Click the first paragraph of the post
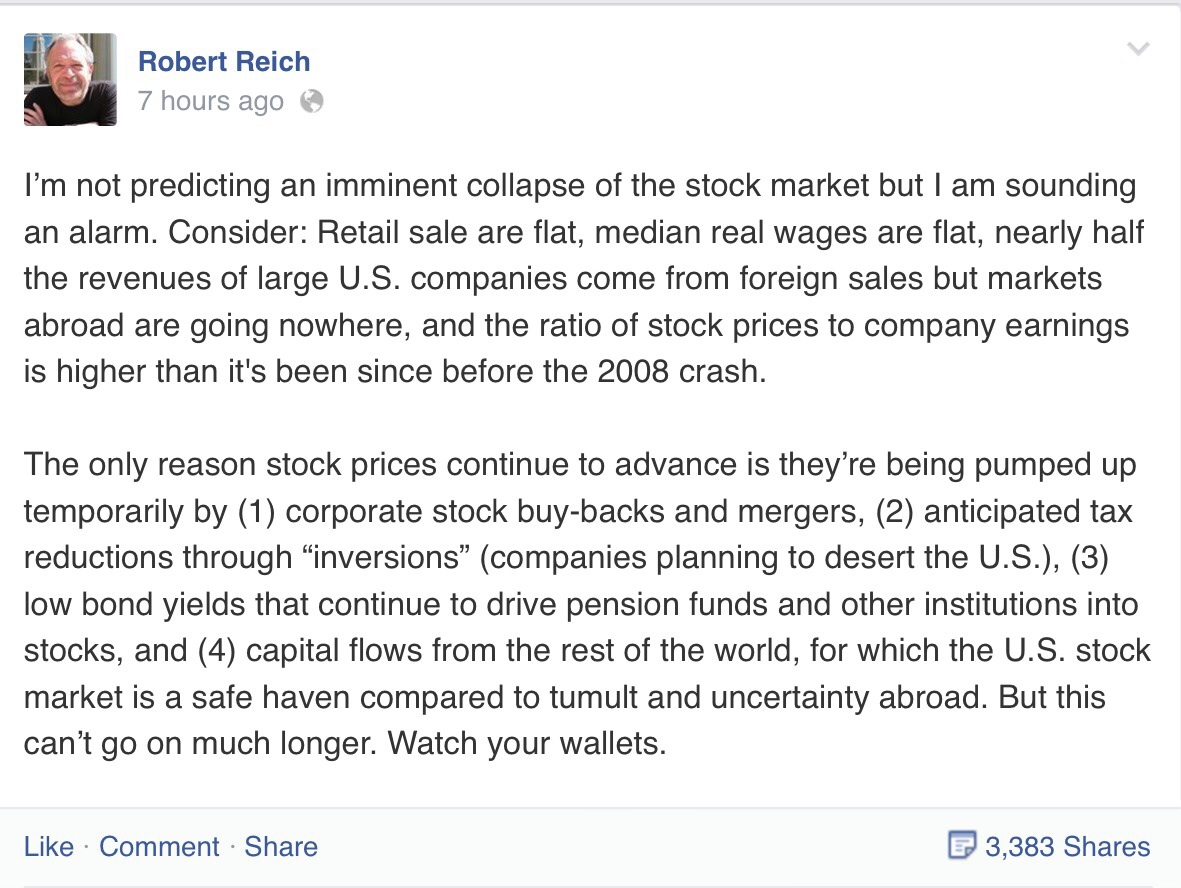This screenshot has width=1181, height=888. coord(580,279)
